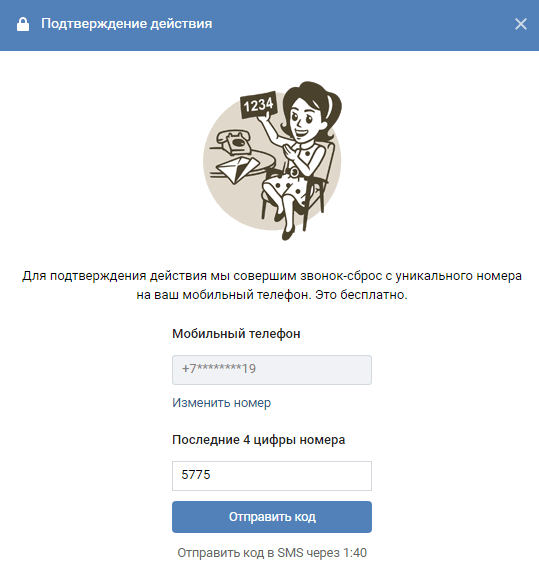The image size is (539, 578).
Task: Focus the last 4 digits input field
Action: point(272,476)
